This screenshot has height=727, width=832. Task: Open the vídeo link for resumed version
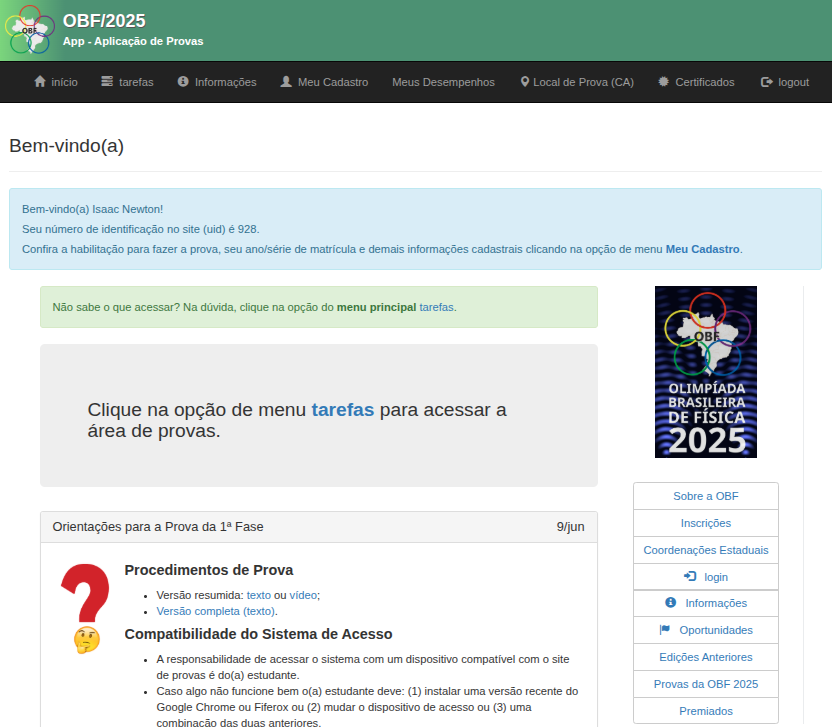(x=303, y=595)
